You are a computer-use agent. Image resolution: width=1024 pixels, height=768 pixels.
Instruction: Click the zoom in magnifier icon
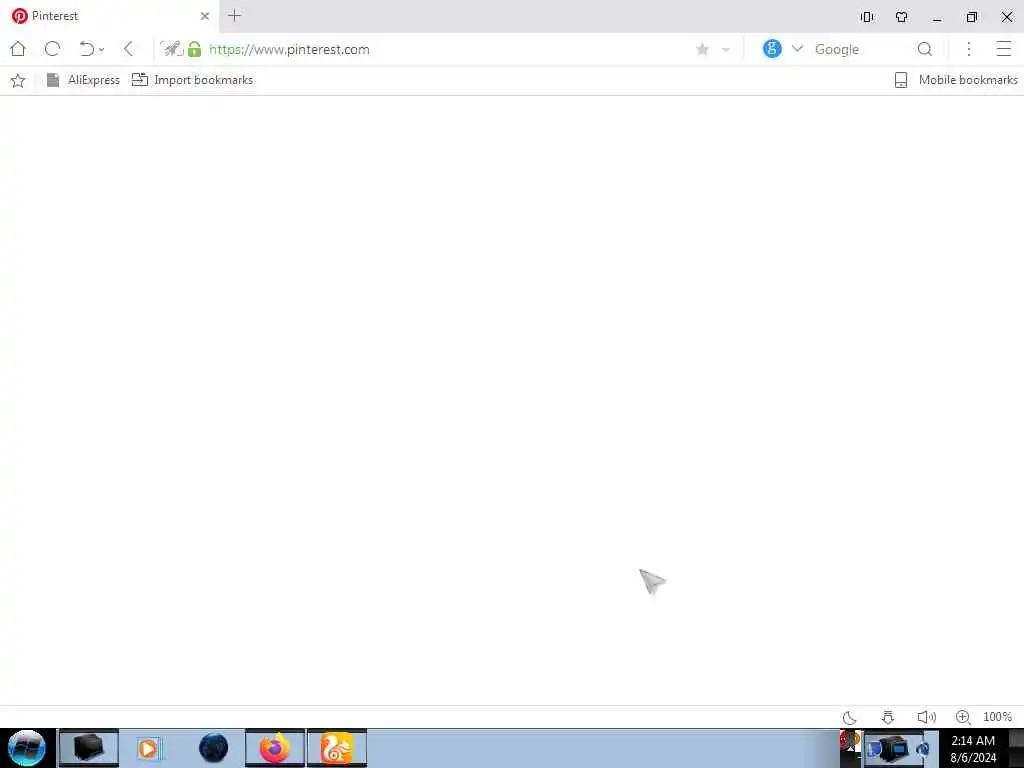[963, 717]
